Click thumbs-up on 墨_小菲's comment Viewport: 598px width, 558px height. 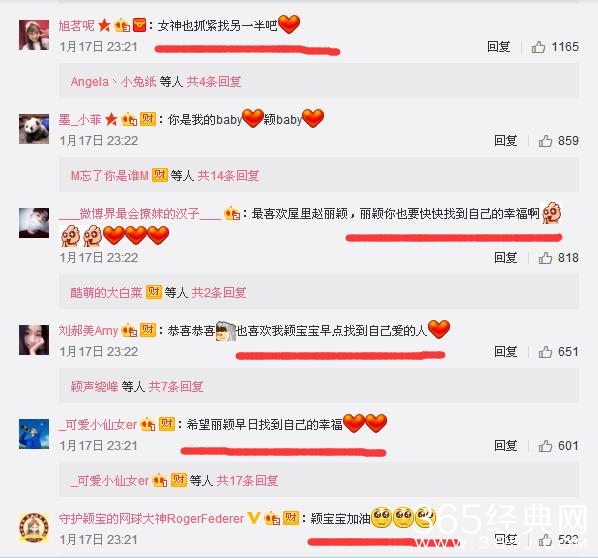[x=545, y=141]
